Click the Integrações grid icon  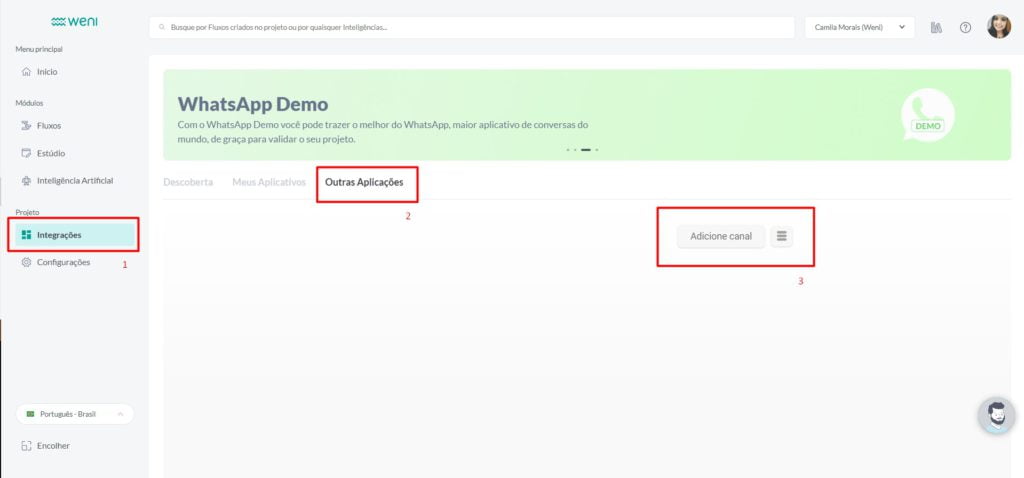[26, 235]
